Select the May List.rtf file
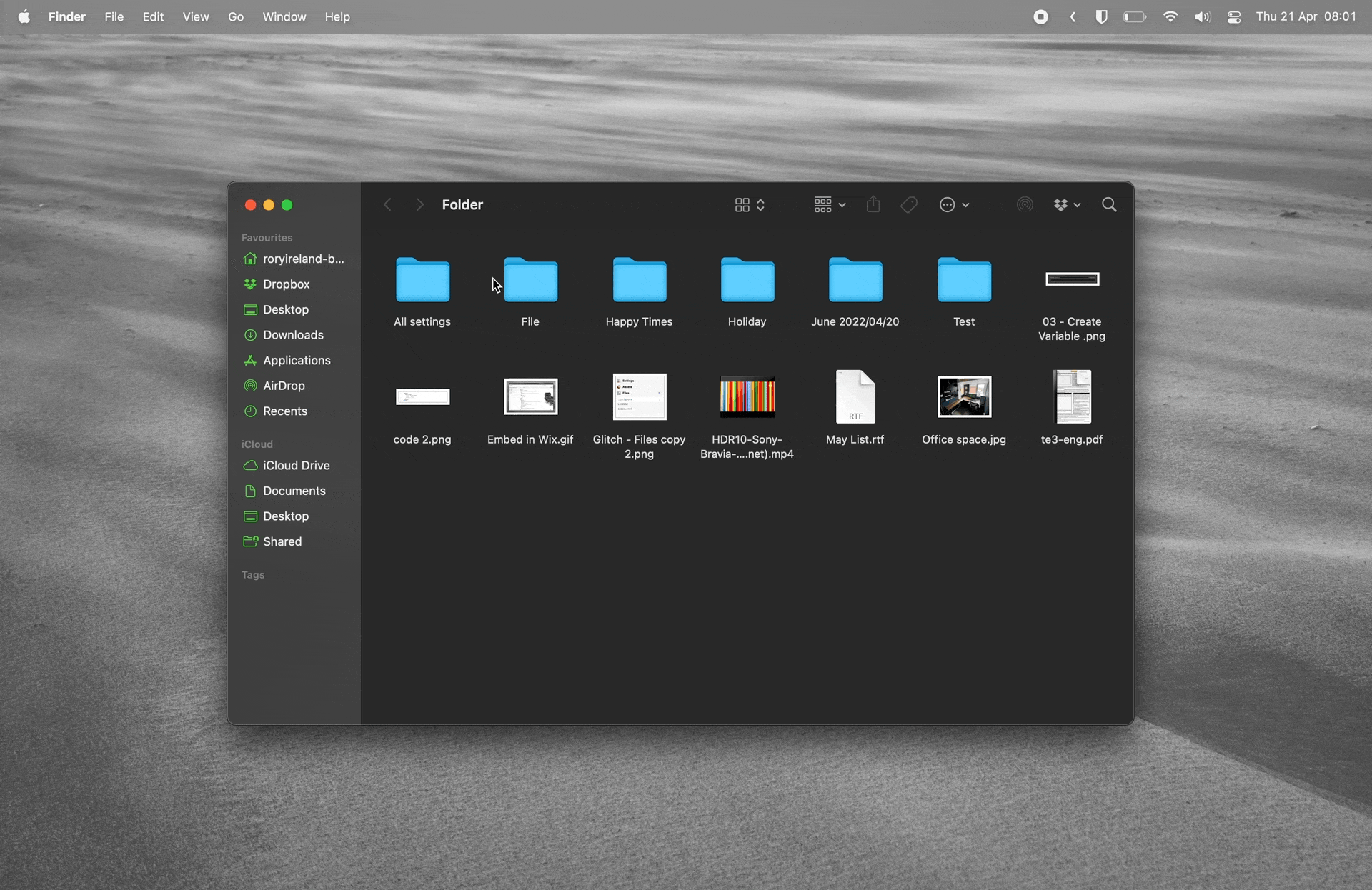 [855, 397]
